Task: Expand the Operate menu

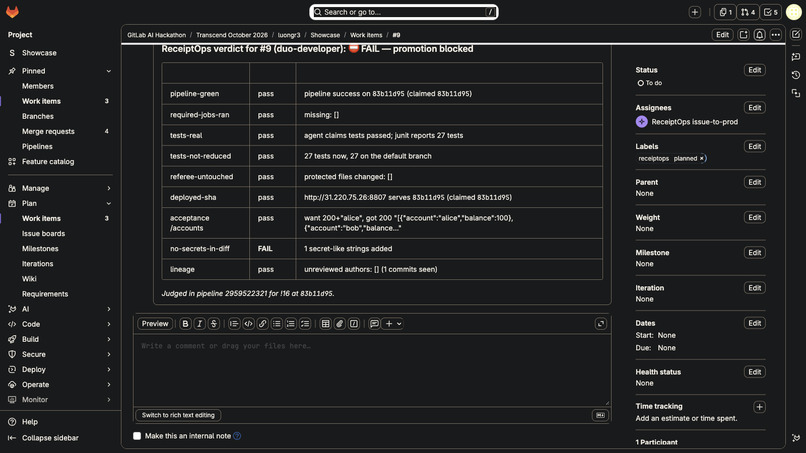Action: [x=108, y=385]
